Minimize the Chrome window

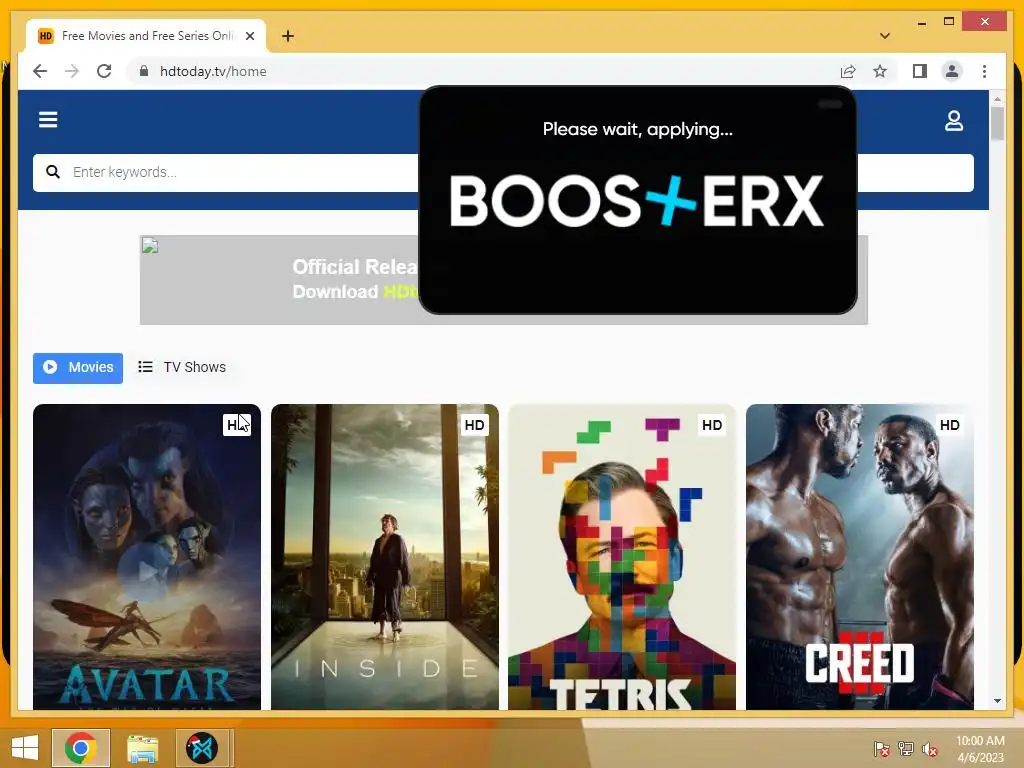pos(921,23)
